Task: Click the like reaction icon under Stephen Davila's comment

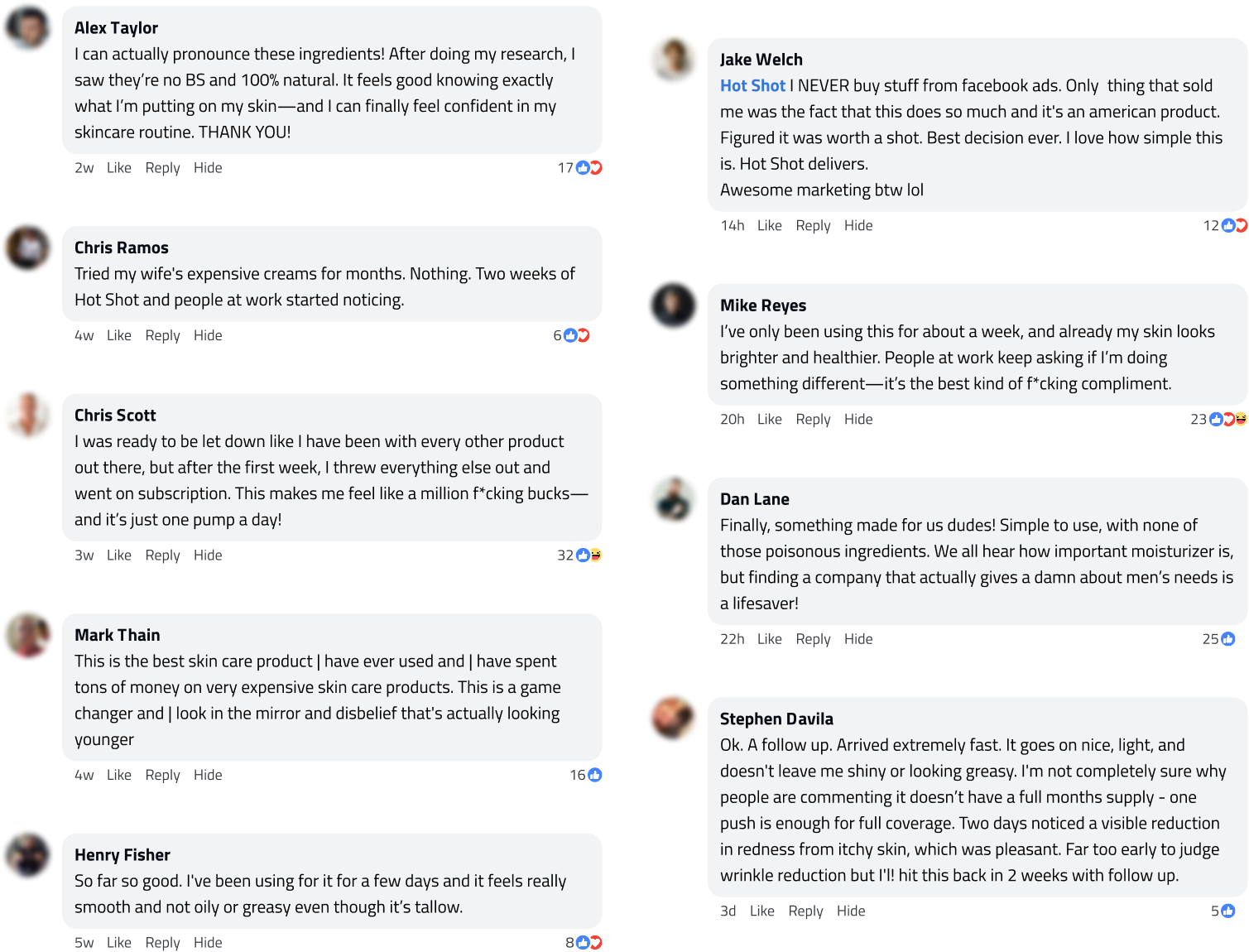Action: pos(1228,911)
